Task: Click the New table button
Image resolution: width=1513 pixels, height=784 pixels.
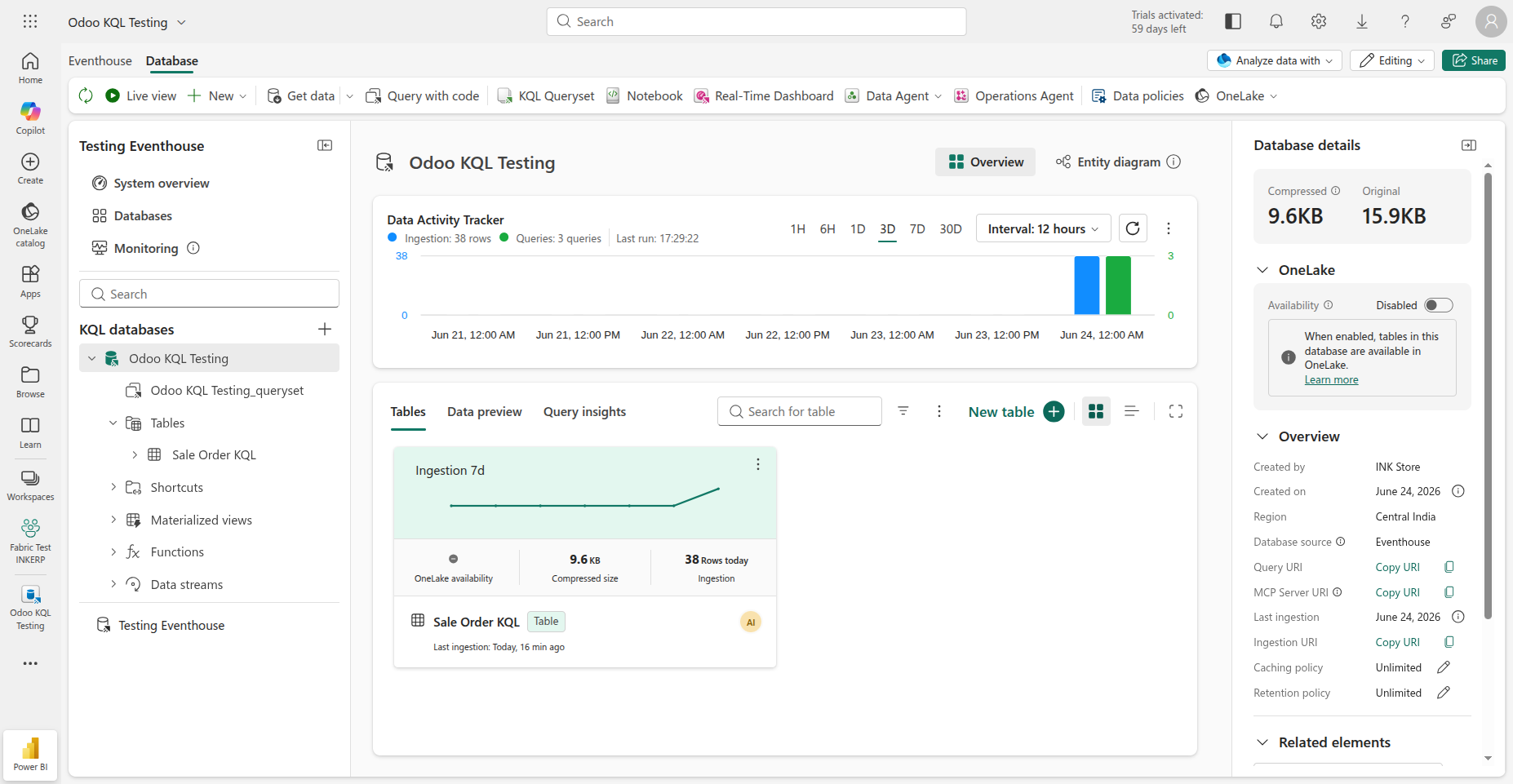Action: 1016,411
